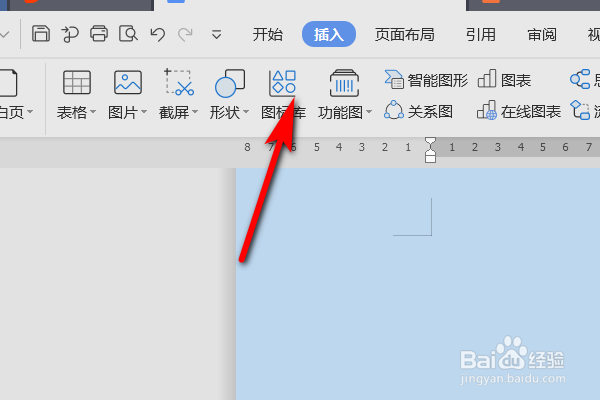Image resolution: width=600 pixels, height=400 pixels.
Task: Click the Print icon
Action: point(99,34)
